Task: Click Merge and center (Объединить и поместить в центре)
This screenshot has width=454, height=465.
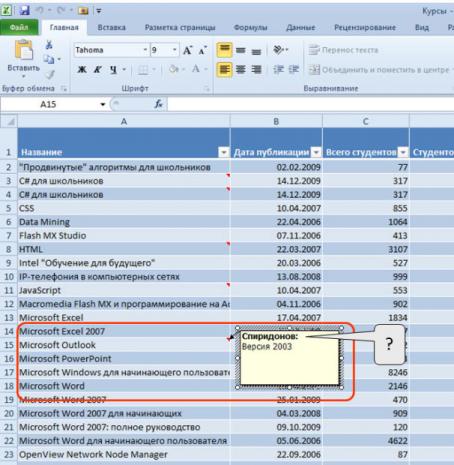Action: tap(379, 70)
